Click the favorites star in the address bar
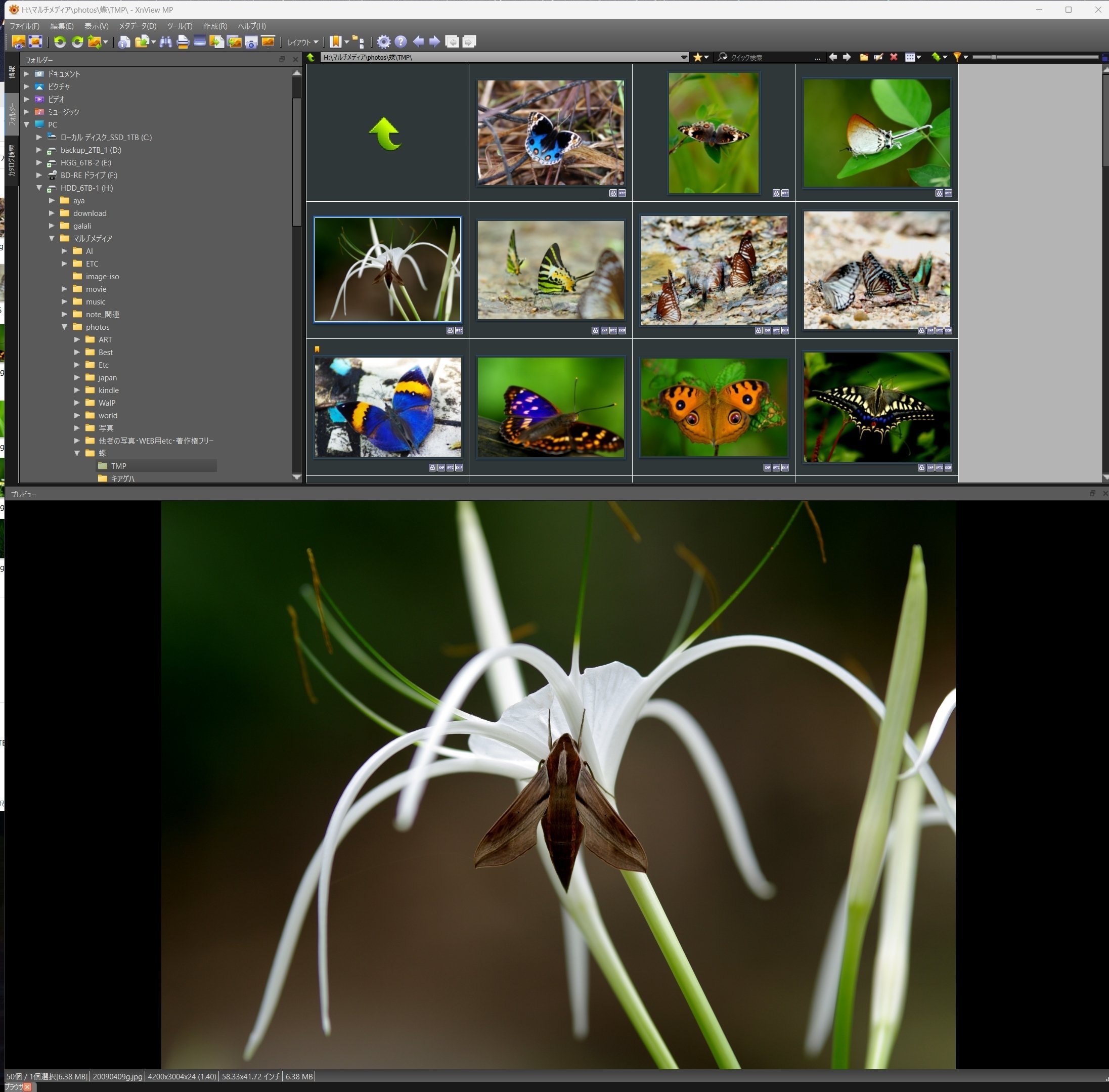 (697, 57)
